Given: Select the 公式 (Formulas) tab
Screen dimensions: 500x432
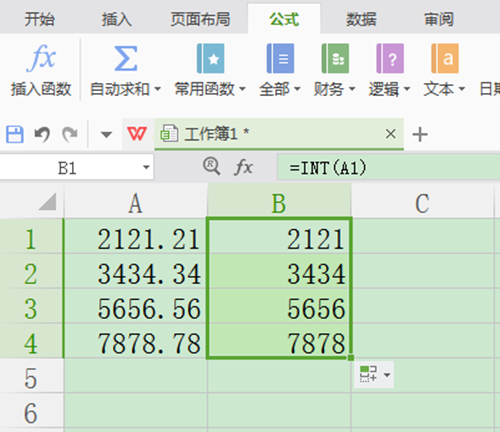Looking at the screenshot, I should [284, 19].
